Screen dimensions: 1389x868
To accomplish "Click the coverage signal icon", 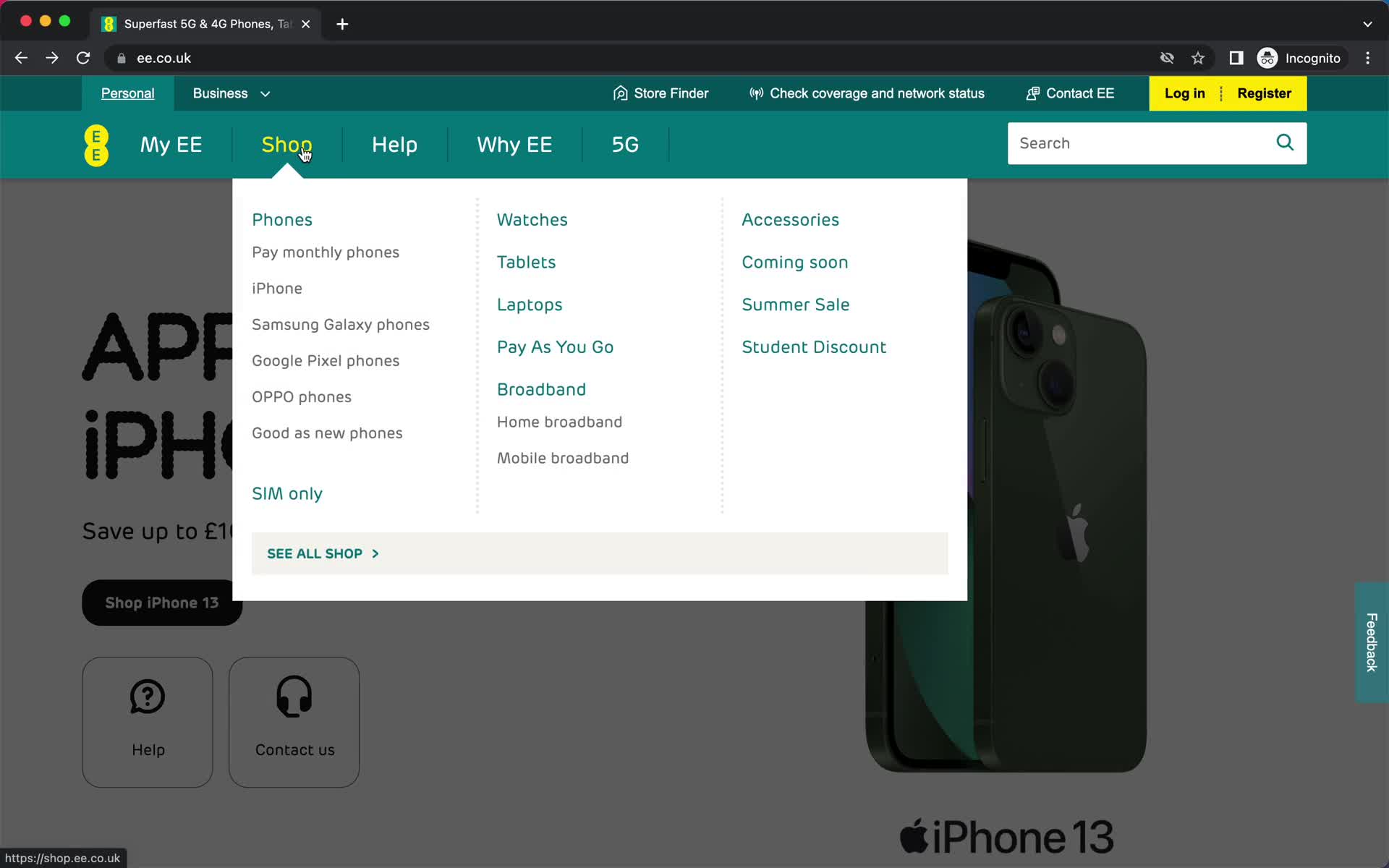I will coord(756,93).
